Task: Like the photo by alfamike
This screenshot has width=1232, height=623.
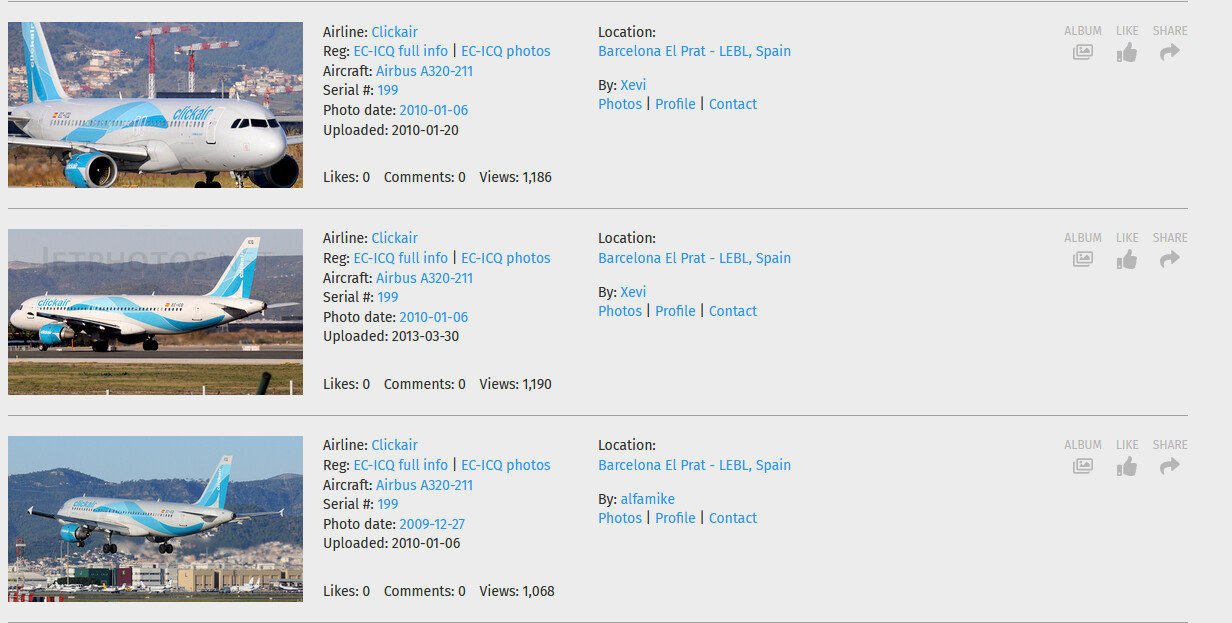Action: (x=1127, y=466)
